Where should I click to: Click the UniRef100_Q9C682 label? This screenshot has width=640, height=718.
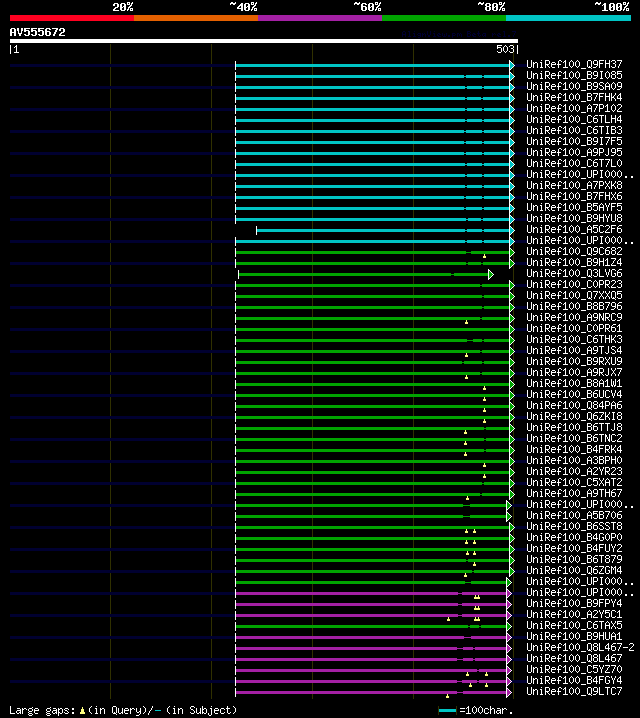pos(574,251)
